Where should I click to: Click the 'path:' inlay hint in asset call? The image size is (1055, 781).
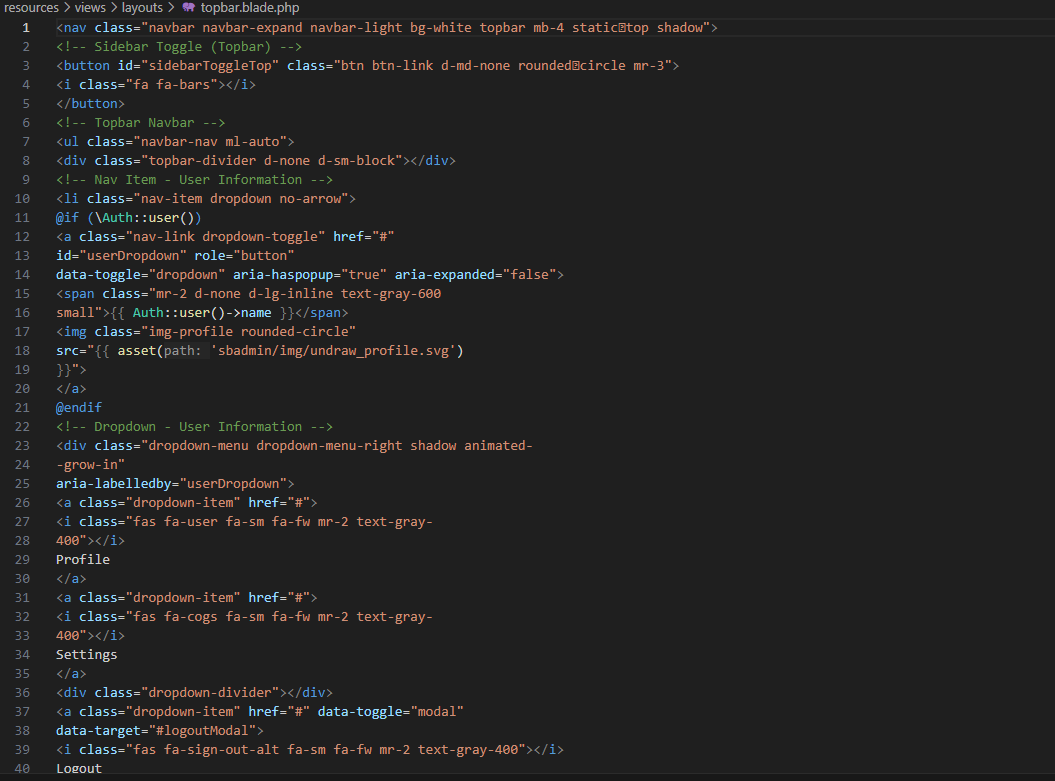(x=184, y=350)
